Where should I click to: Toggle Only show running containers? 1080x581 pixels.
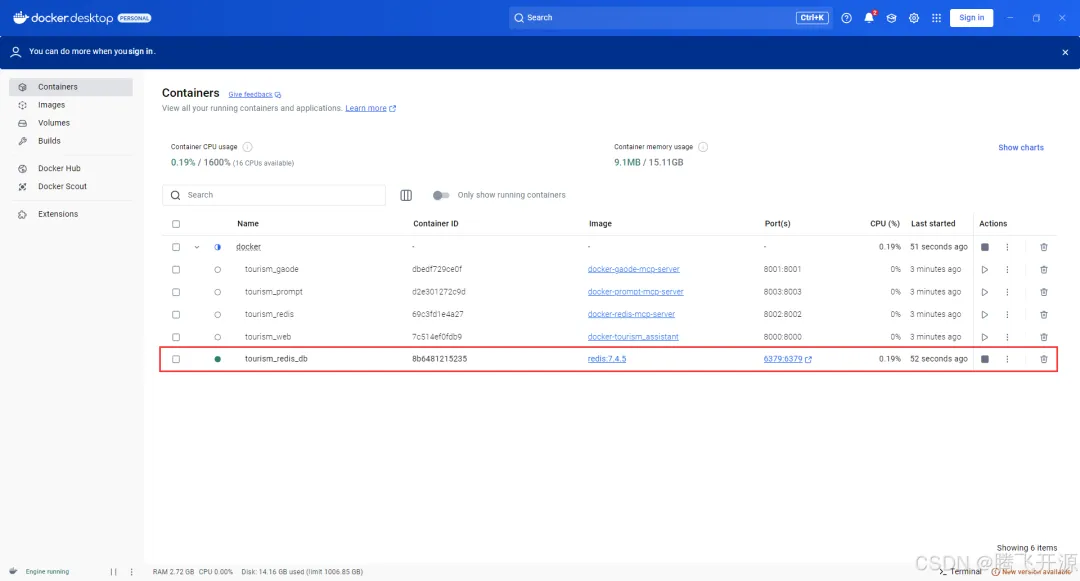pos(441,196)
